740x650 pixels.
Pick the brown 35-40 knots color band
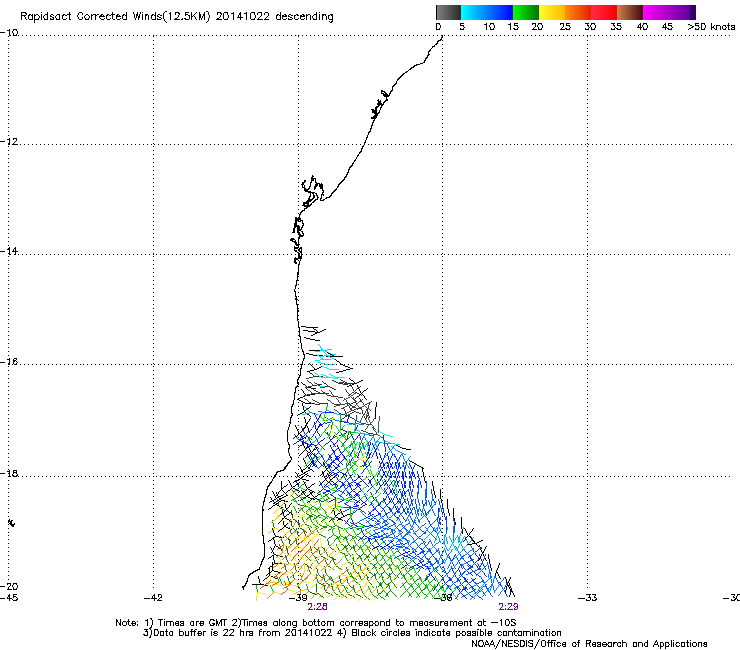click(x=630, y=12)
